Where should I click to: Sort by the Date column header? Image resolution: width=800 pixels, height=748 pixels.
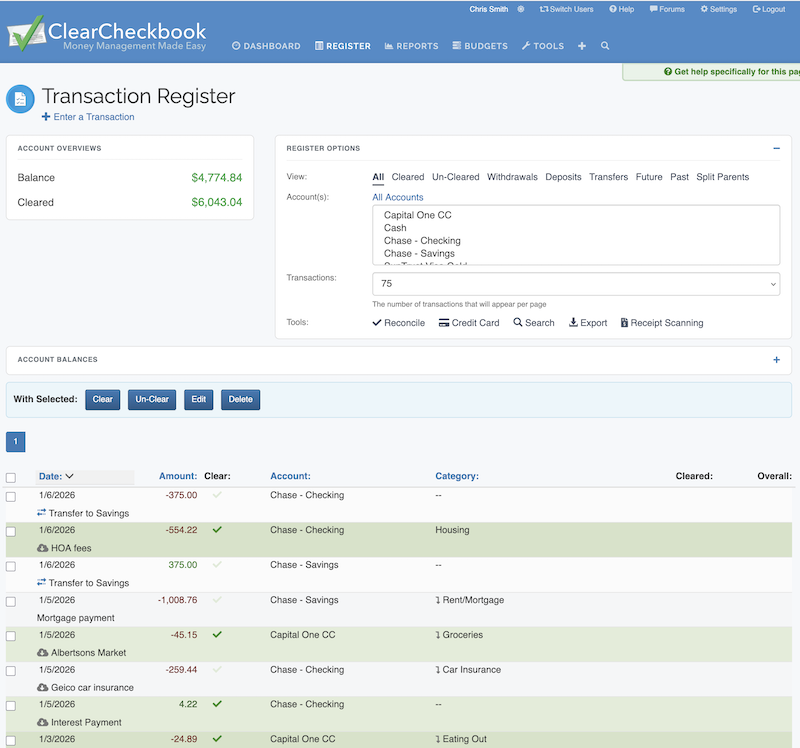click(x=56, y=476)
